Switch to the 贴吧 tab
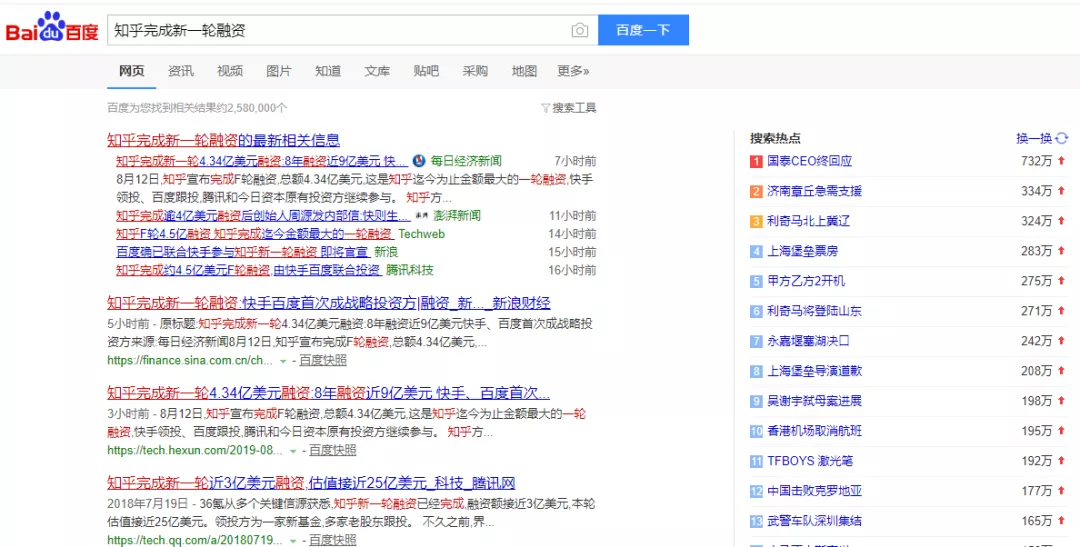1080x547 pixels. [426, 71]
